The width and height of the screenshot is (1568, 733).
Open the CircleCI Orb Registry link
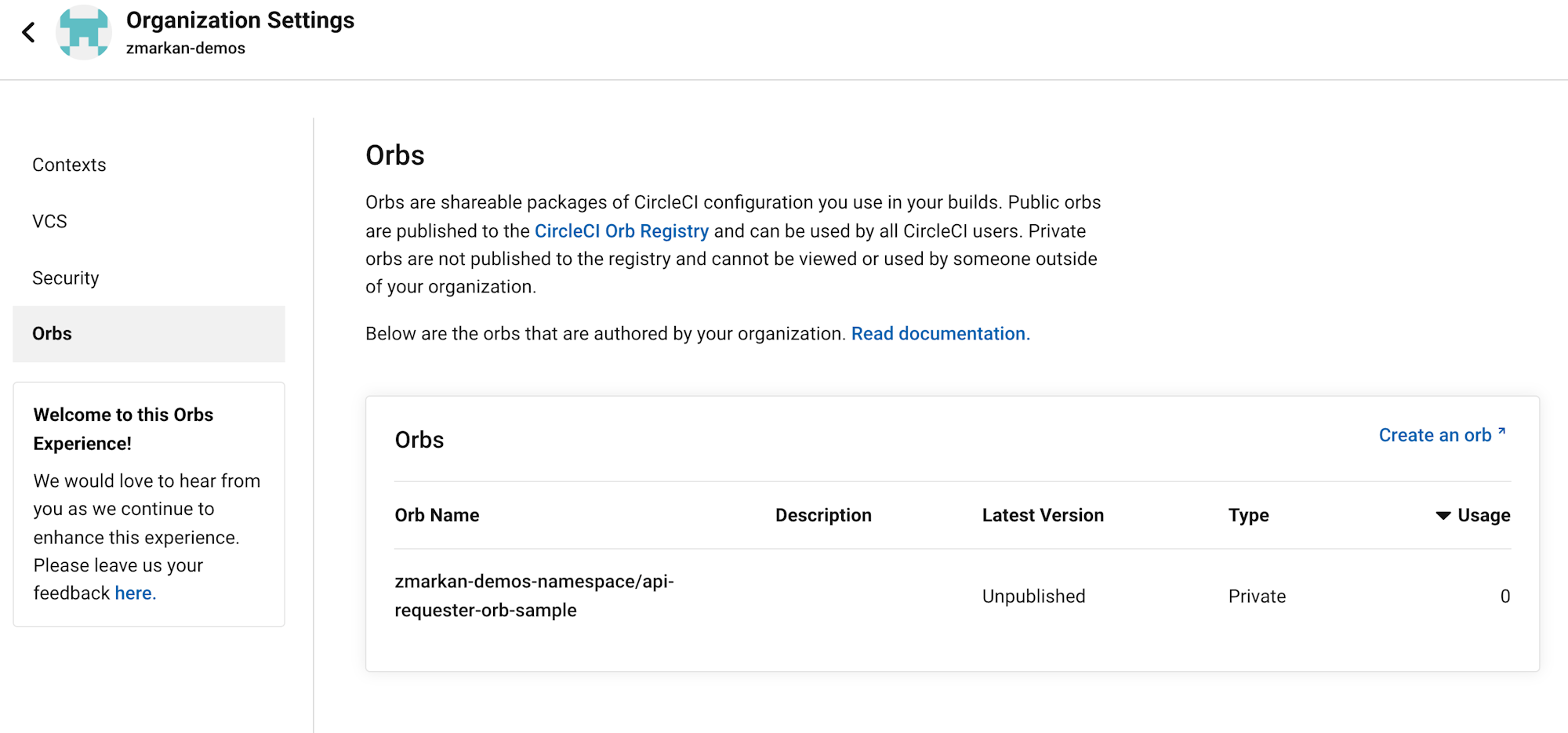621,230
